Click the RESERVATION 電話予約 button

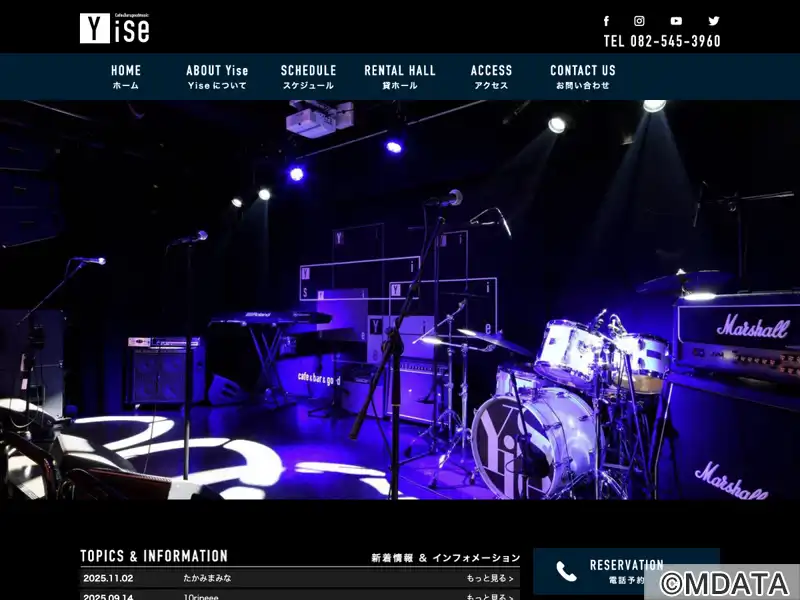(x=627, y=571)
